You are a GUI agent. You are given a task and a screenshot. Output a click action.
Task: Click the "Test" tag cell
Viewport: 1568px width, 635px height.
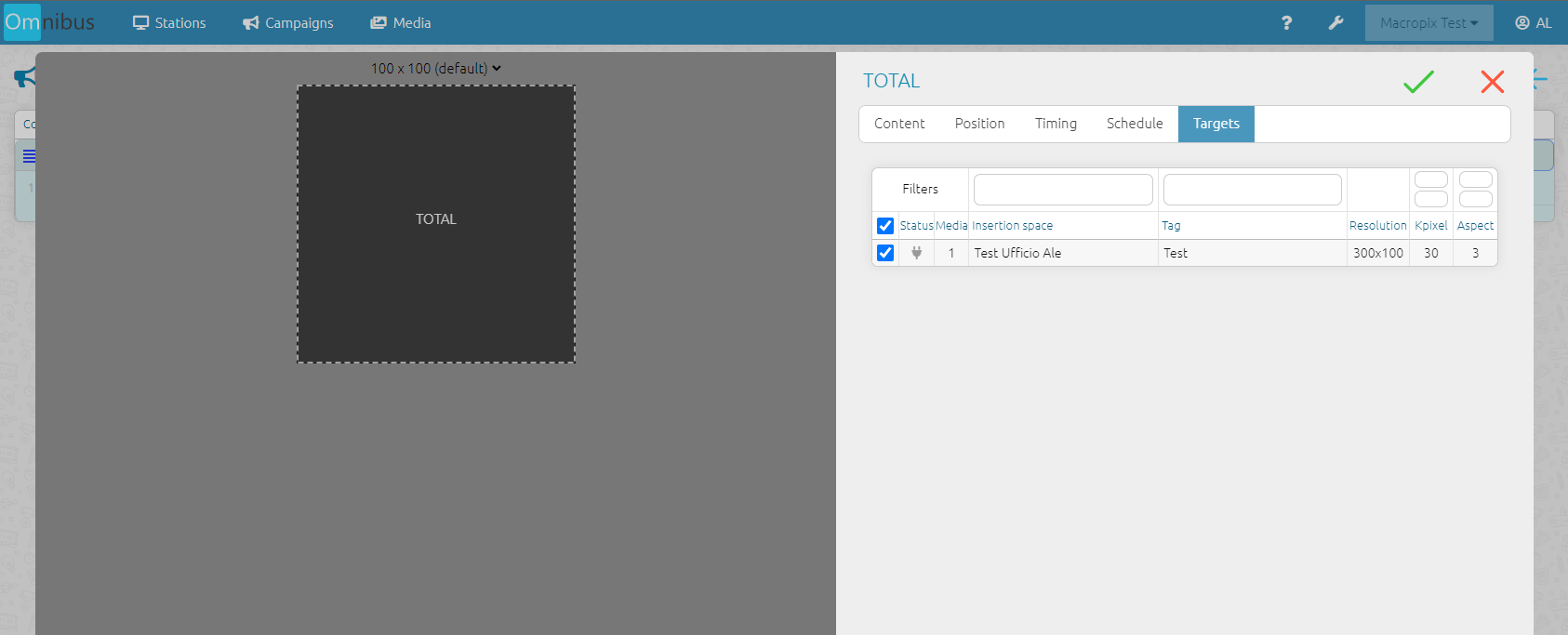1253,253
